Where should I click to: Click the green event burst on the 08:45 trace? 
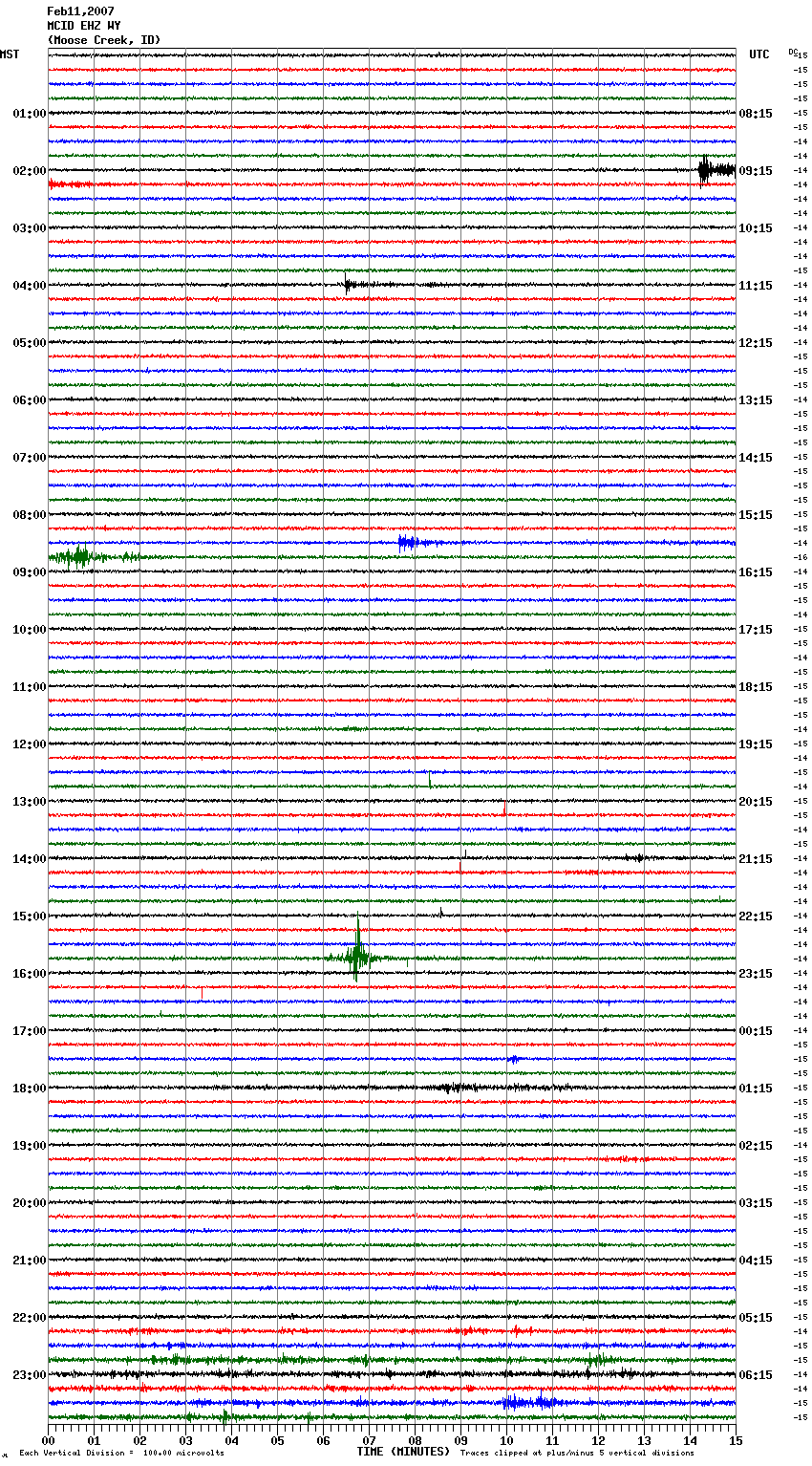pyautogui.click(x=80, y=556)
